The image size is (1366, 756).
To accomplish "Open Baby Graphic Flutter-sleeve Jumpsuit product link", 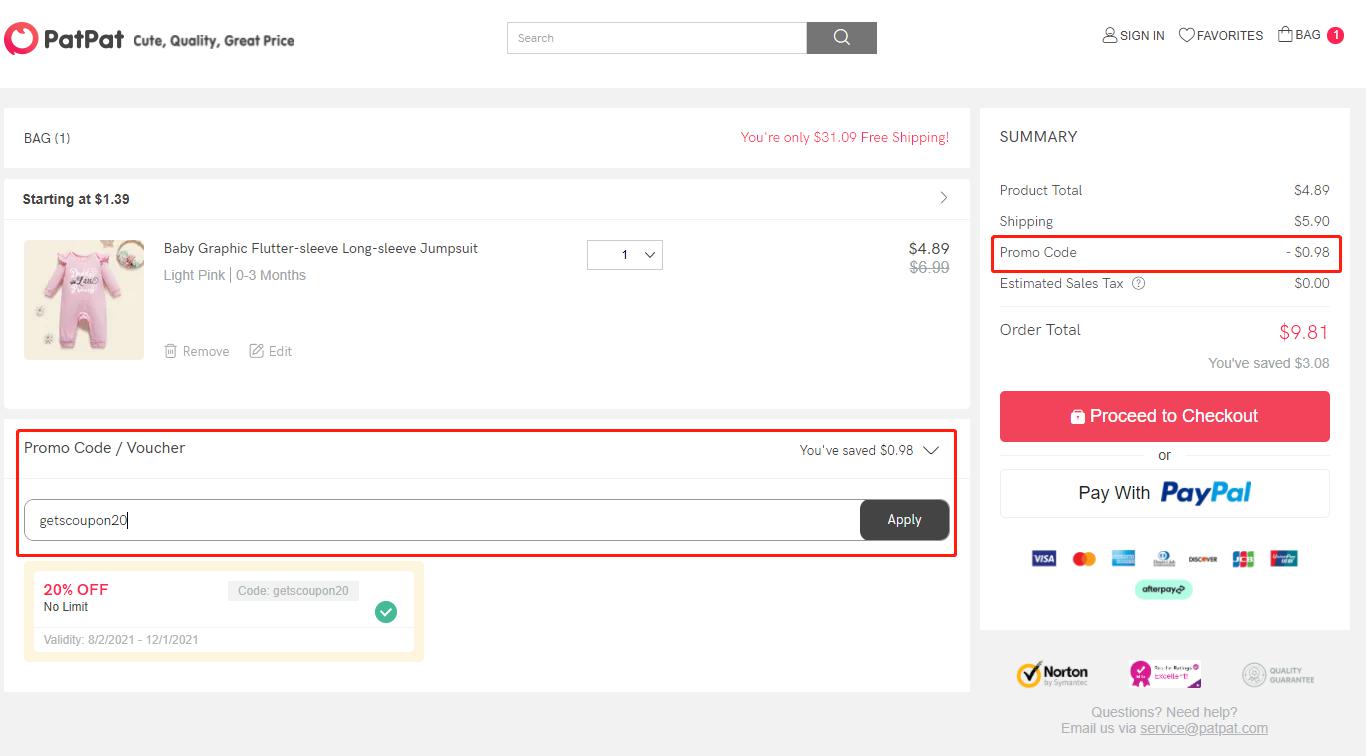I will pyautogui.click(x=321, y=248).
